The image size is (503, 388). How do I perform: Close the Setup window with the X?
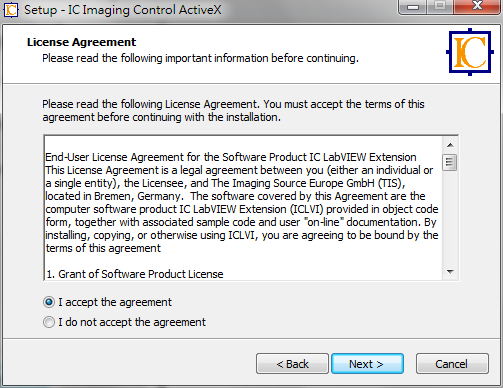477,6
